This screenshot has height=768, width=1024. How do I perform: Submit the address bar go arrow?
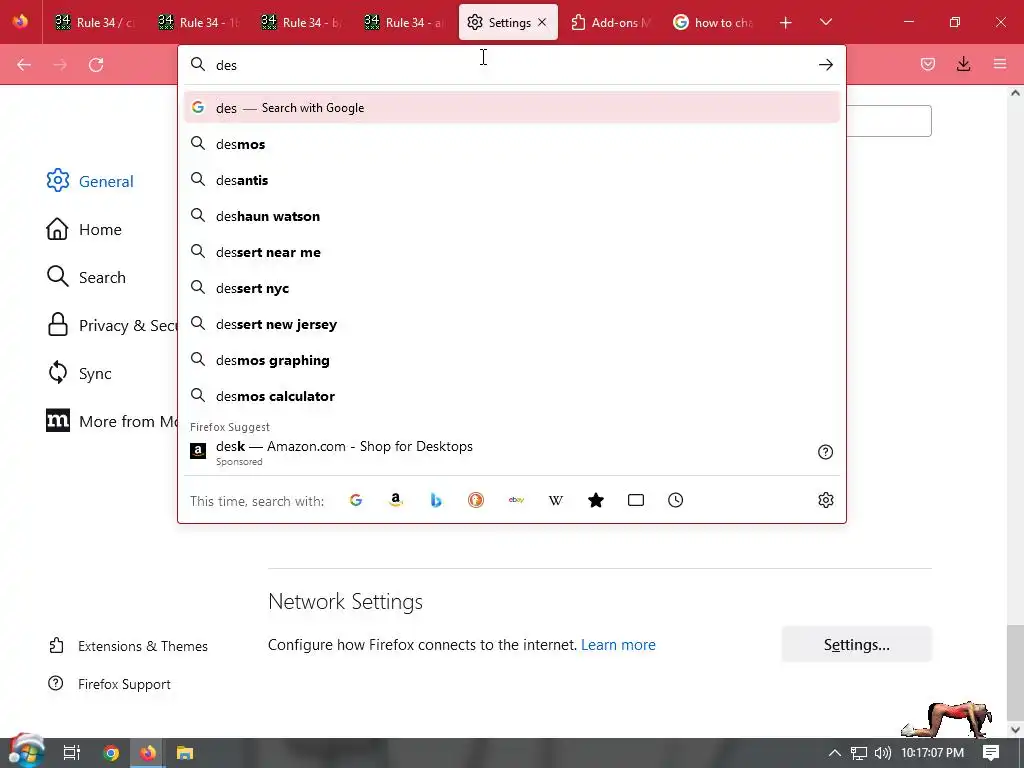tap(825, 65)
